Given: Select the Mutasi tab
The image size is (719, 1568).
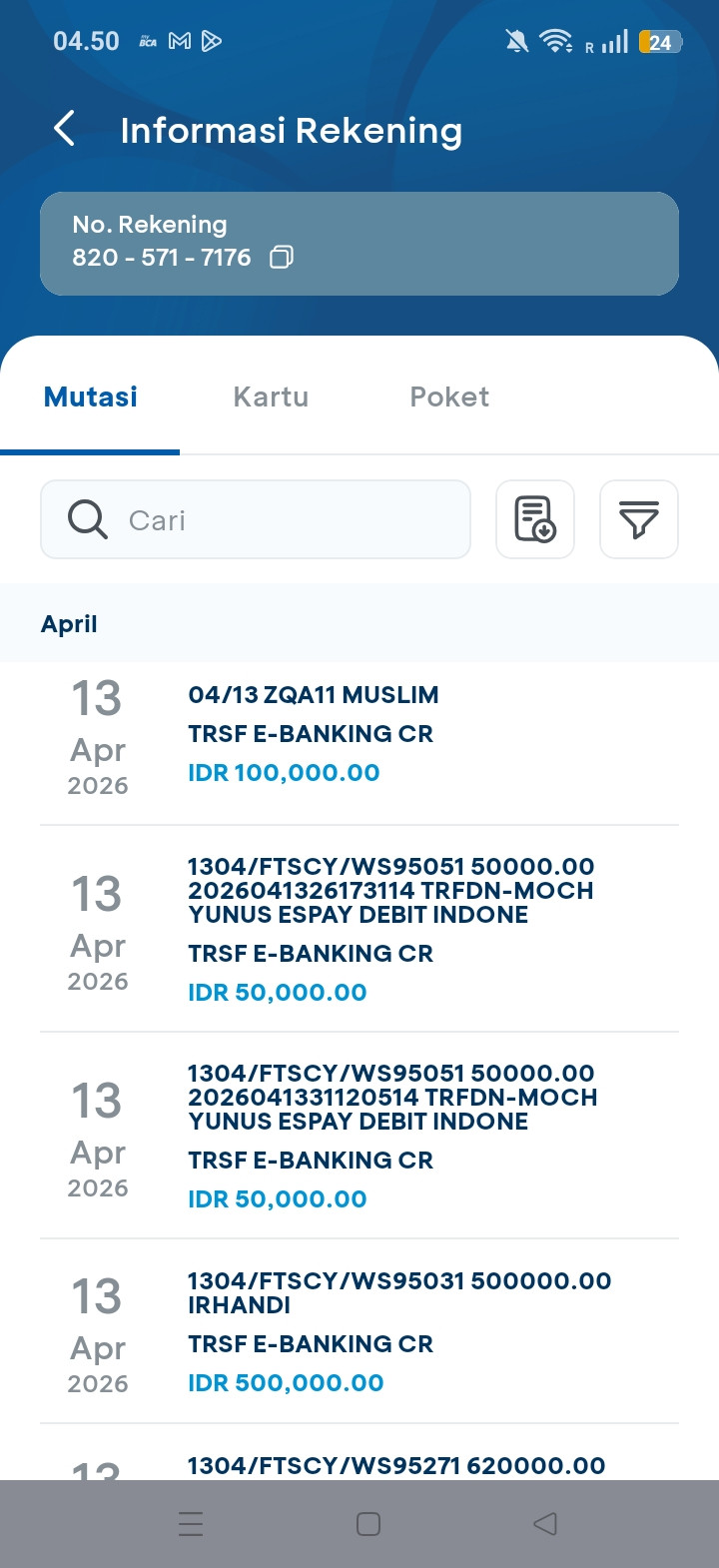Looking at the screenshot, I should coord(91,396).
